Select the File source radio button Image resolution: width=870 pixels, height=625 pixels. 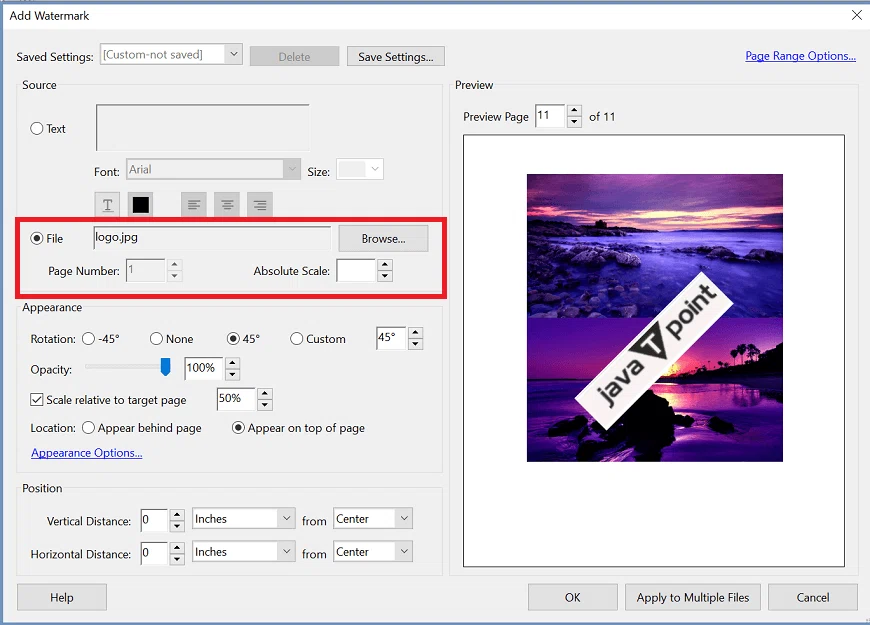(37, 239)
